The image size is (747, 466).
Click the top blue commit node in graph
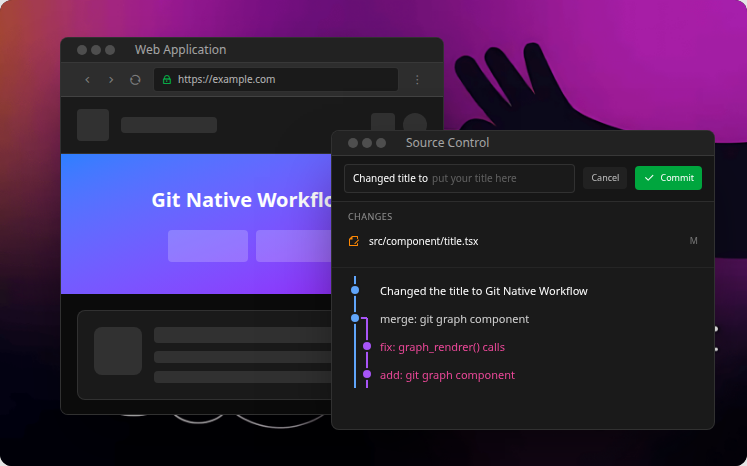(355, 290)
